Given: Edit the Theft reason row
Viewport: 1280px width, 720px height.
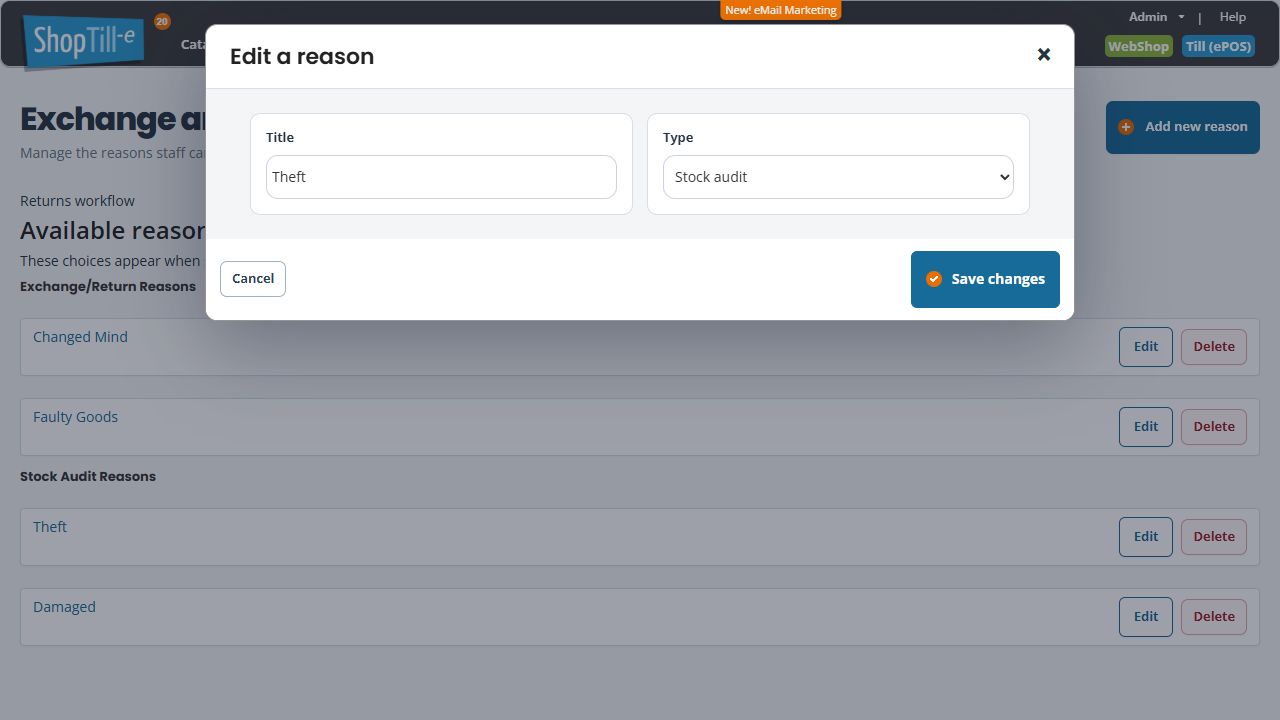Looking at the screenshot, I should (x=1146, y=537).
